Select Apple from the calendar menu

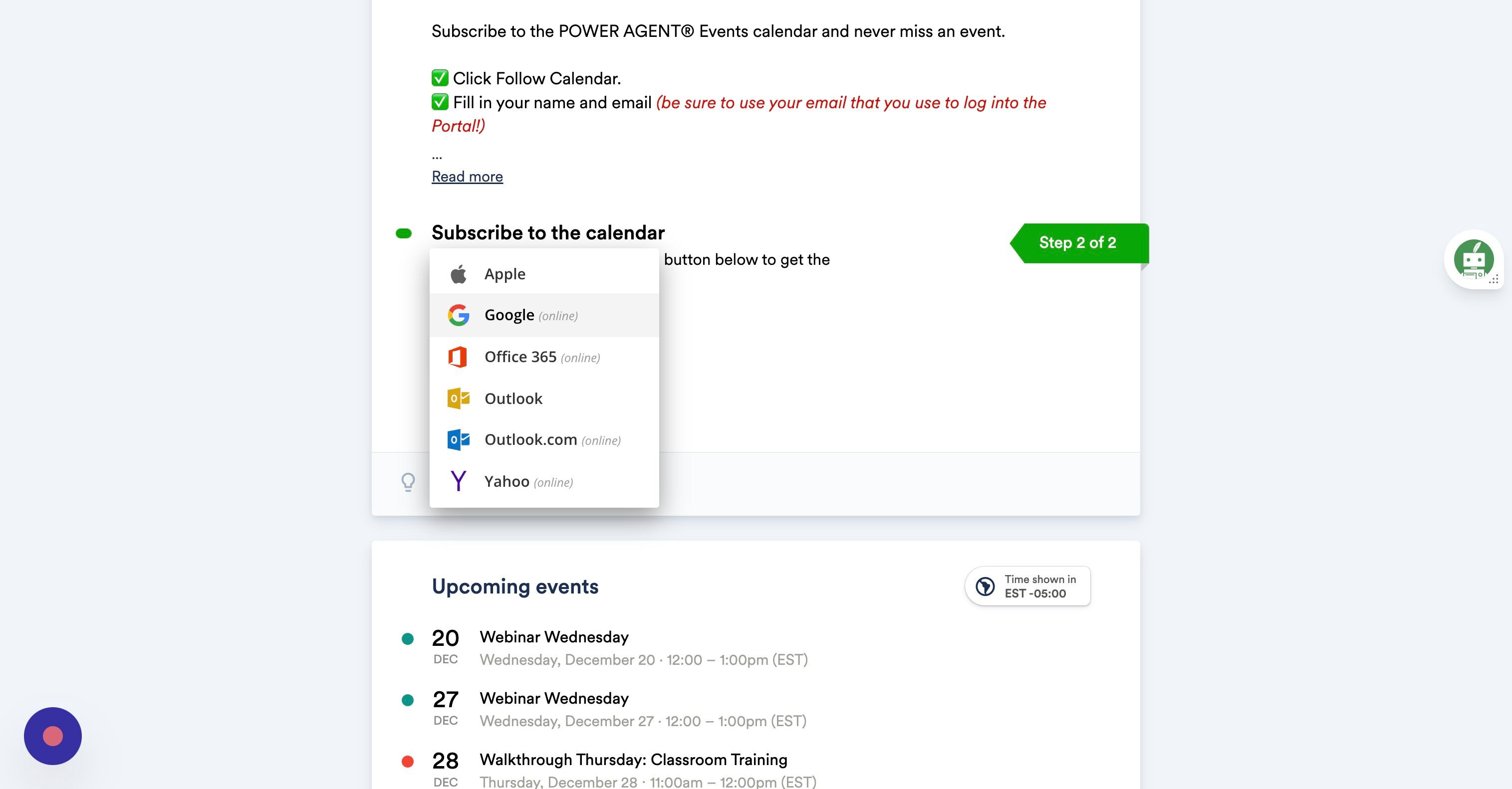pos(505,274)
